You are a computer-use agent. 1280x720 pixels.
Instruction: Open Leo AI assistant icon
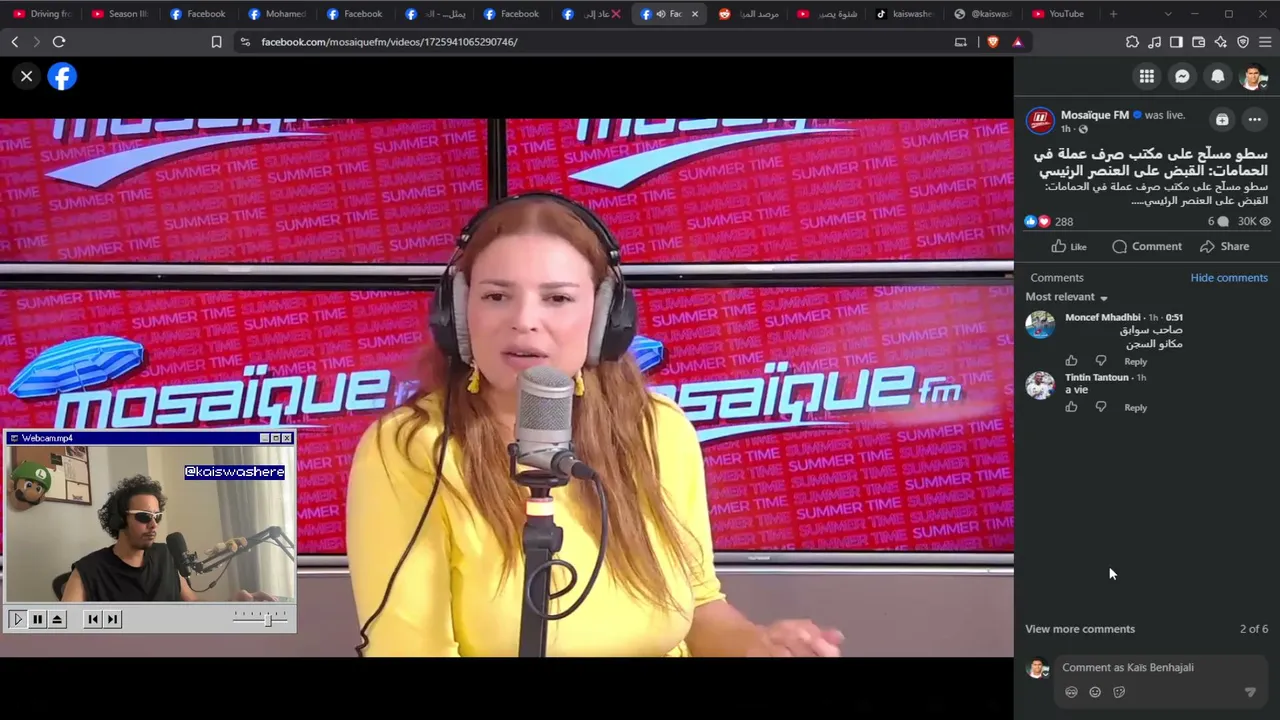pyautogui.click(x=1220, y=42)
